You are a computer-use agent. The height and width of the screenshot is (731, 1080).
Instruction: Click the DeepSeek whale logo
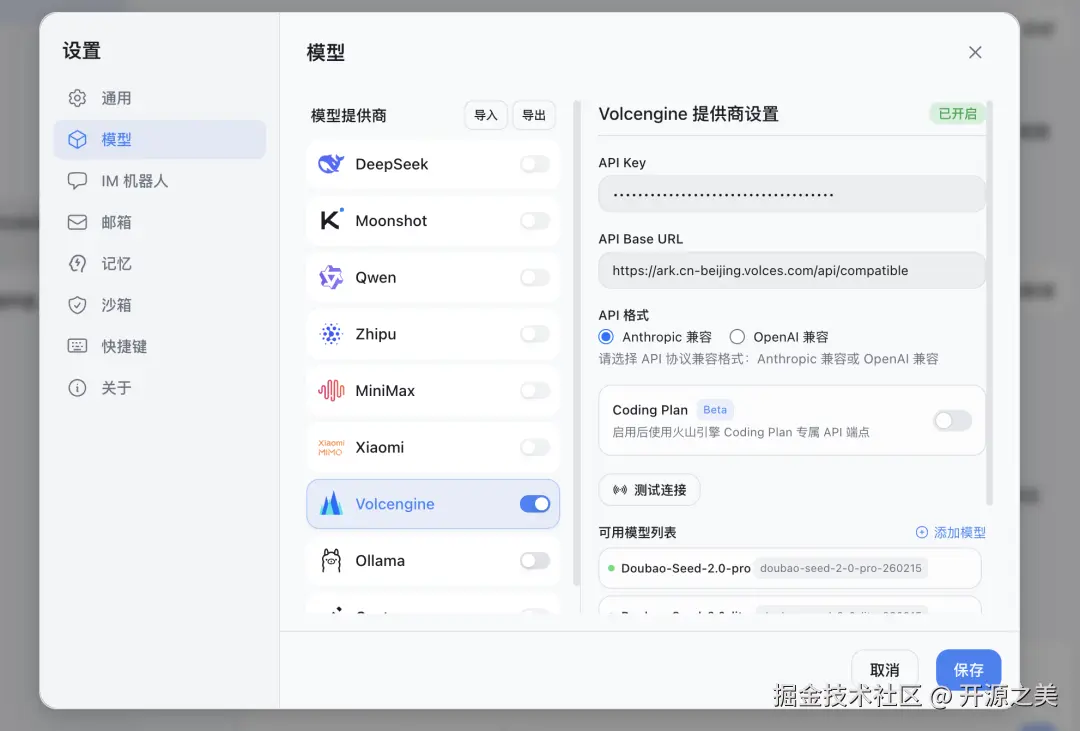[x=331, y=164]
